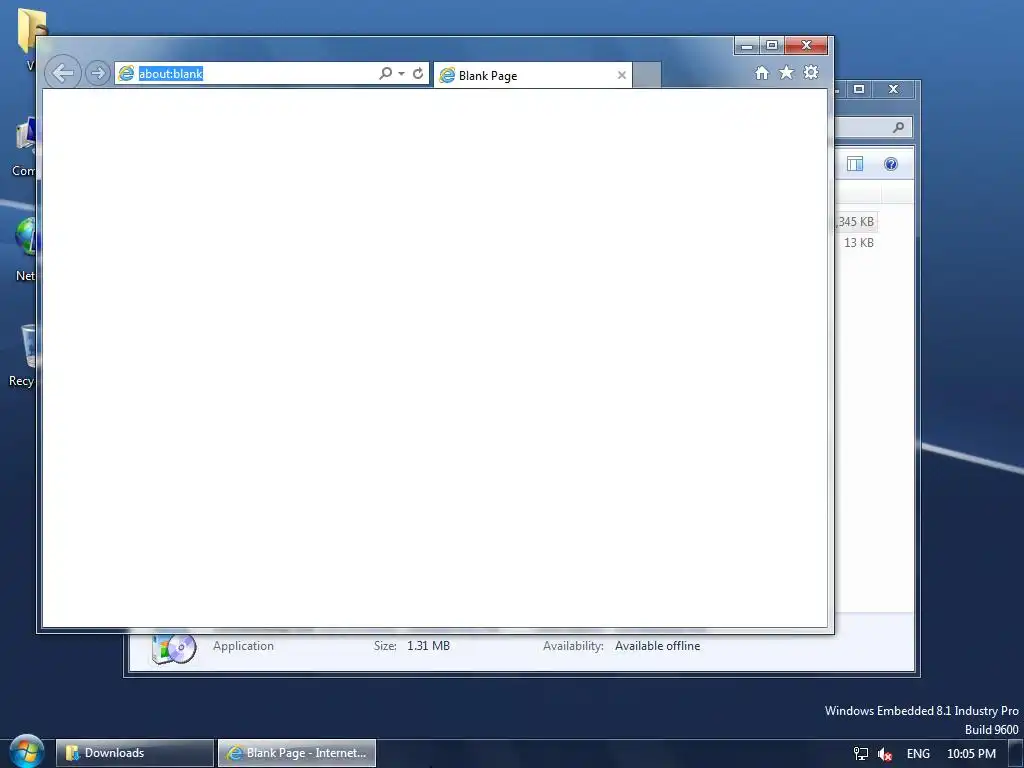Open Help in the Downloads window

click(x=891, y=164)
